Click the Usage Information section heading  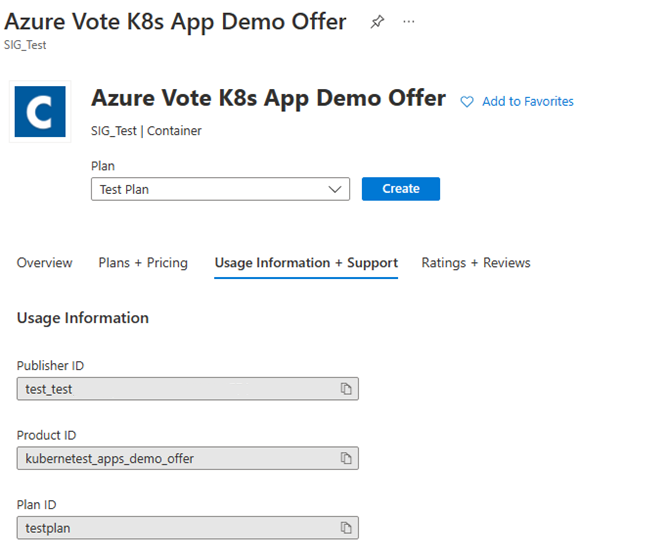click(83, 318)
